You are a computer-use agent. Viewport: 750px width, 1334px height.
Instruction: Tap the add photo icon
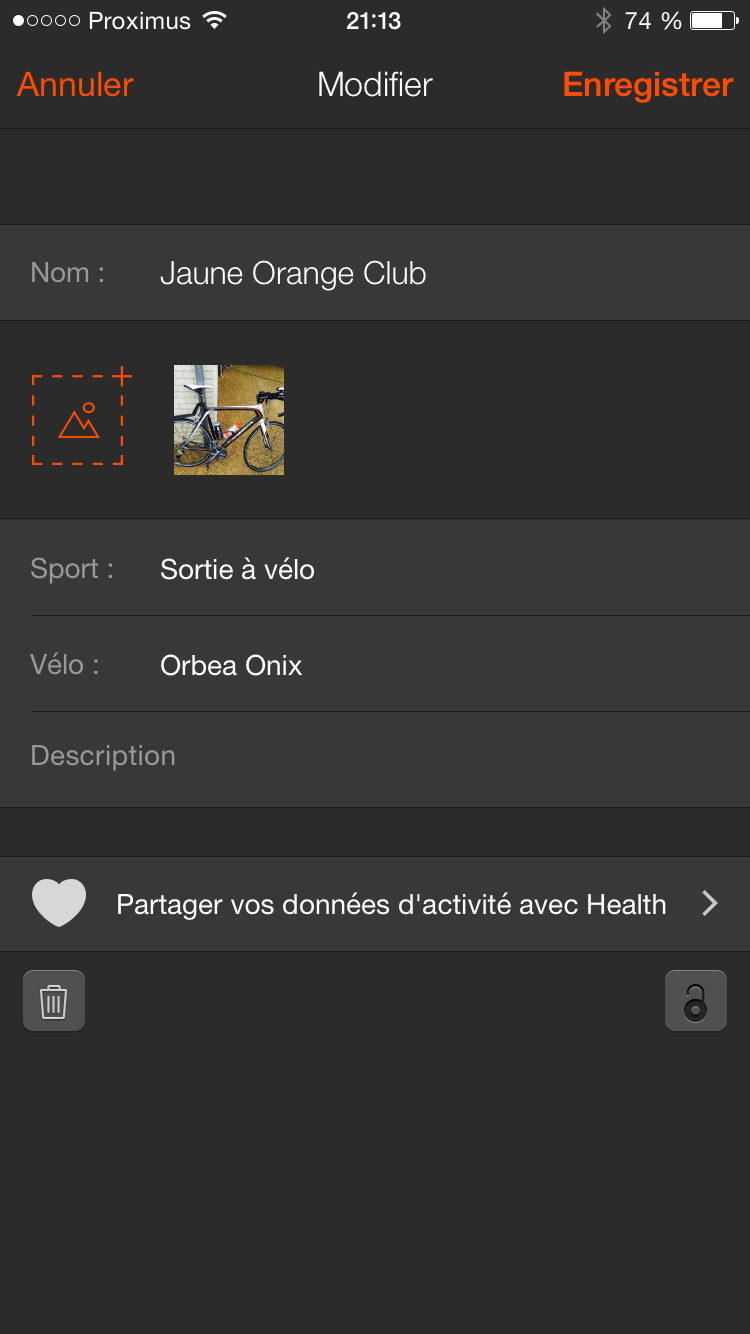tap(79, 420)
